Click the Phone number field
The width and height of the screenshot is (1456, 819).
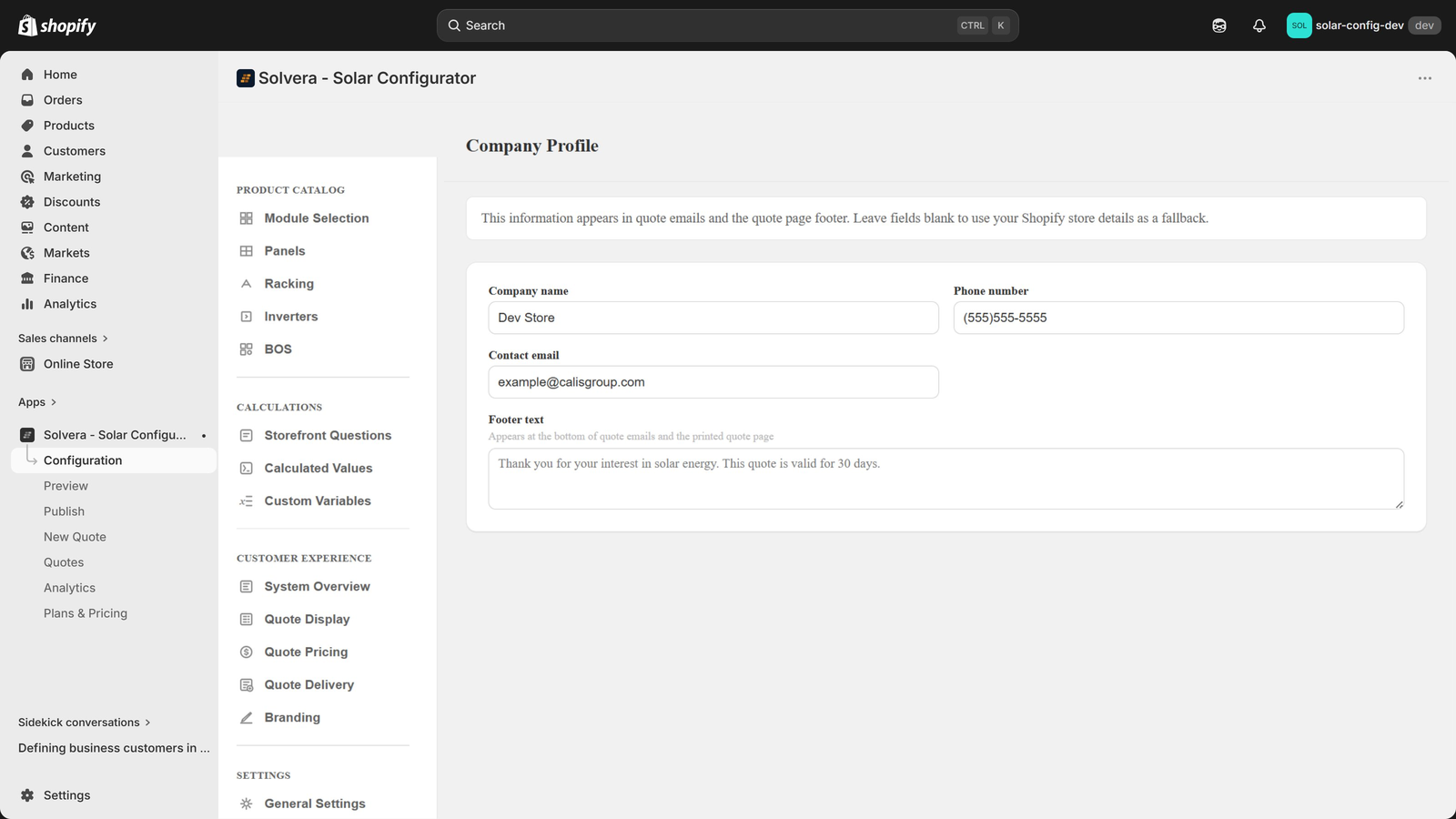1178,318
